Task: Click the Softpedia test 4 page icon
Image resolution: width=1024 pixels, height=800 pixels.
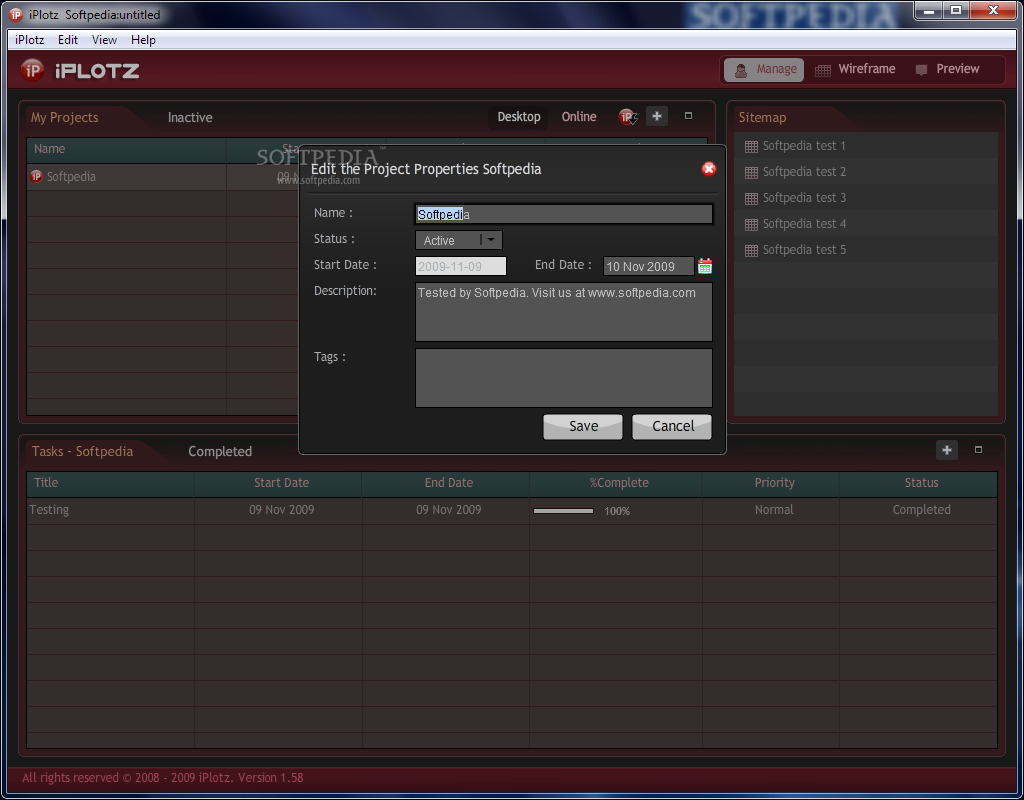Action: tap(751, 225)
